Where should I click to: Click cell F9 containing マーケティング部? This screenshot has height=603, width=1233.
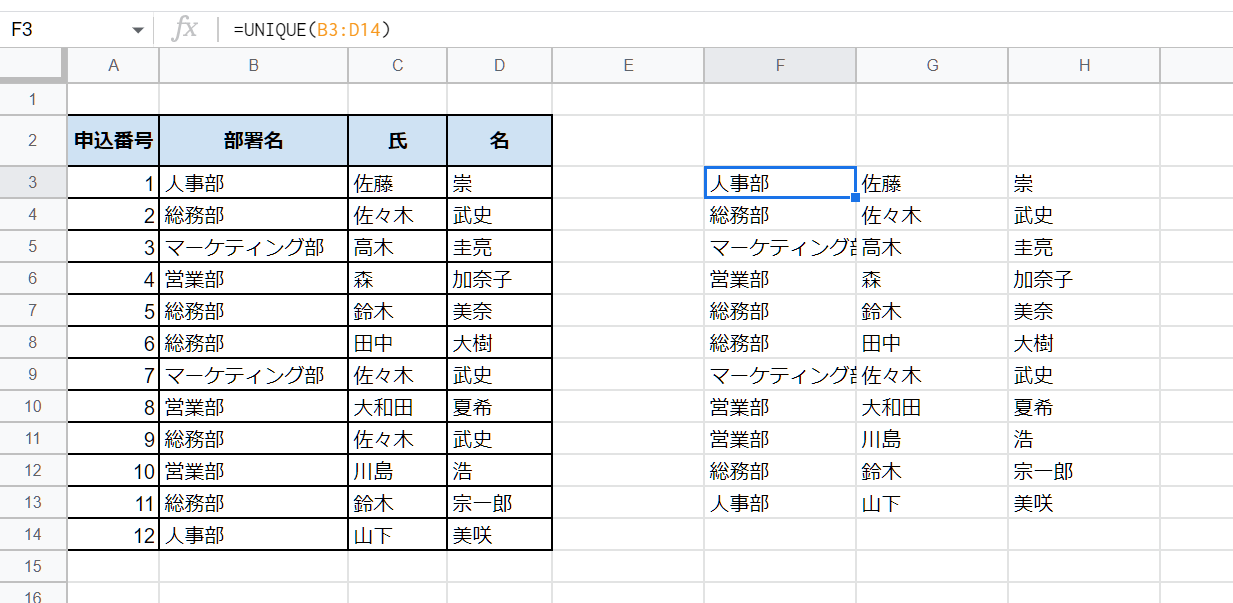coord(779,374)
